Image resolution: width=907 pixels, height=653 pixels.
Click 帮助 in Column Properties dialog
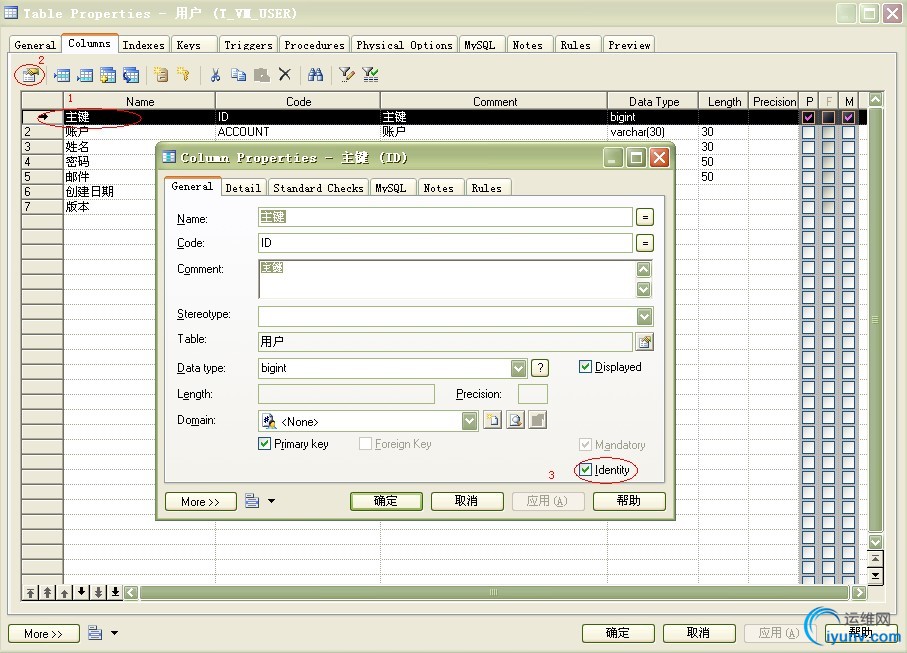[x=629, y=501]
